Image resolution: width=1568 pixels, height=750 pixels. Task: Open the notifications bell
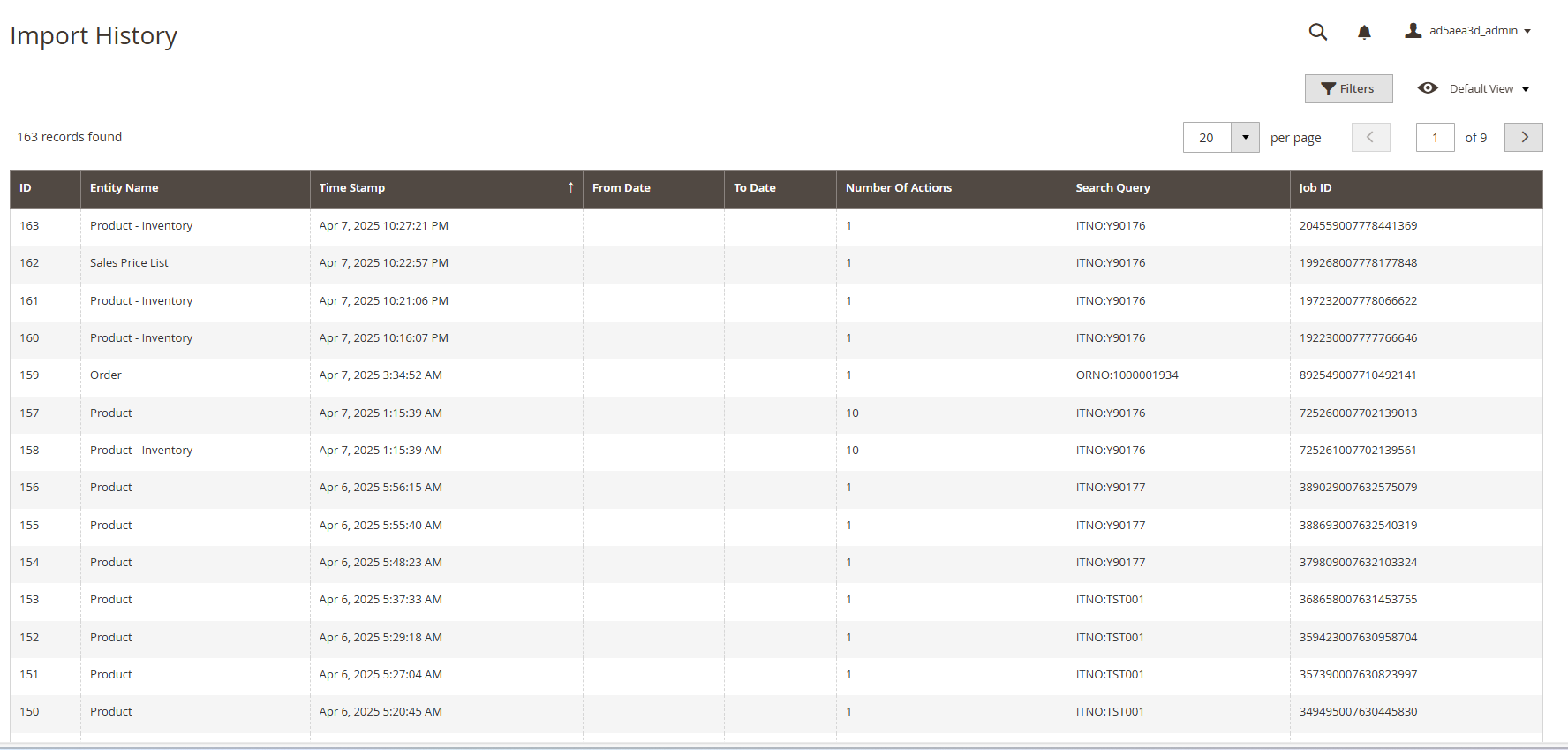[x=1364, y=33]
